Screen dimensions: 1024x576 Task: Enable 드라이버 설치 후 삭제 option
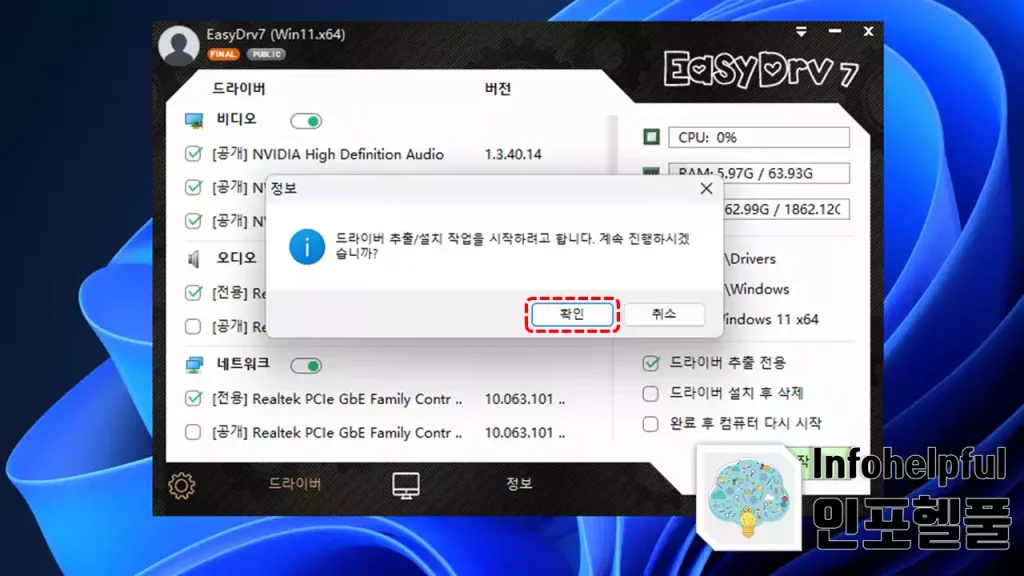pos(650,393)
